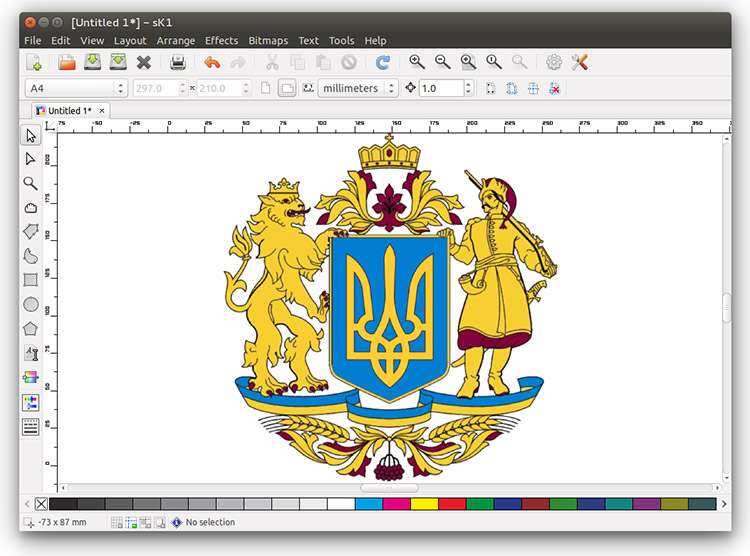The width and height of the screenshot is (750, 556).
Task: Zoom out with minus magnifier
Action: (442, 62)
